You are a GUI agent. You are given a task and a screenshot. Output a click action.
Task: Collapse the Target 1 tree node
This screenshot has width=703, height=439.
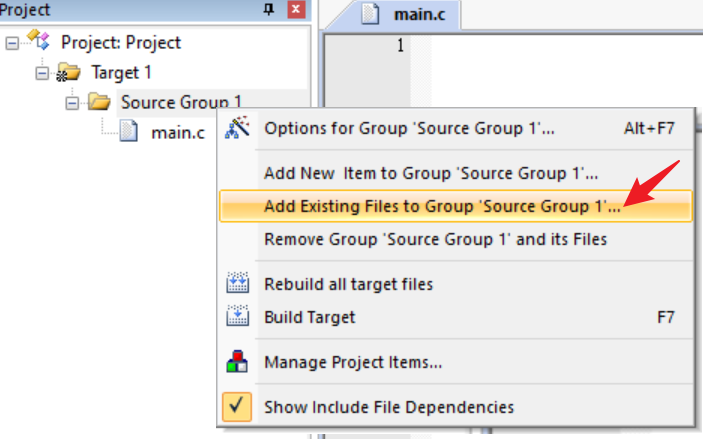pyautogui.click(x=42, y=73)
